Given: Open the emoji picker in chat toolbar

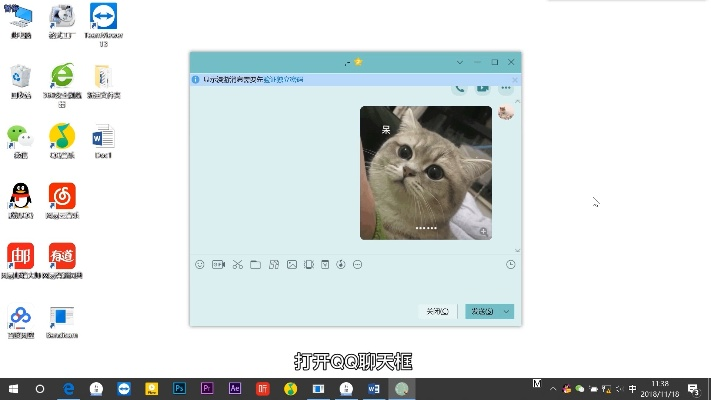Looking at the screenshot, I should pos(200,264).
